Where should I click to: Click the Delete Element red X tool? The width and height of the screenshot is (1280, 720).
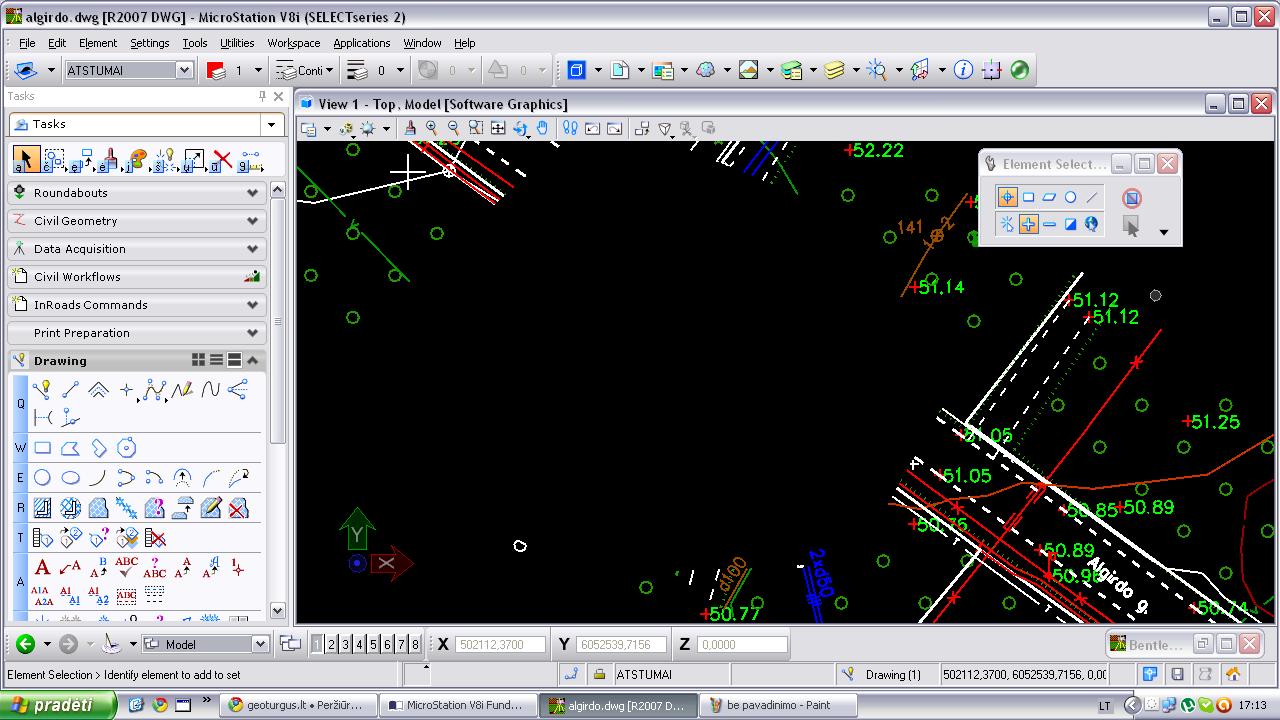[x=222, y=159]
